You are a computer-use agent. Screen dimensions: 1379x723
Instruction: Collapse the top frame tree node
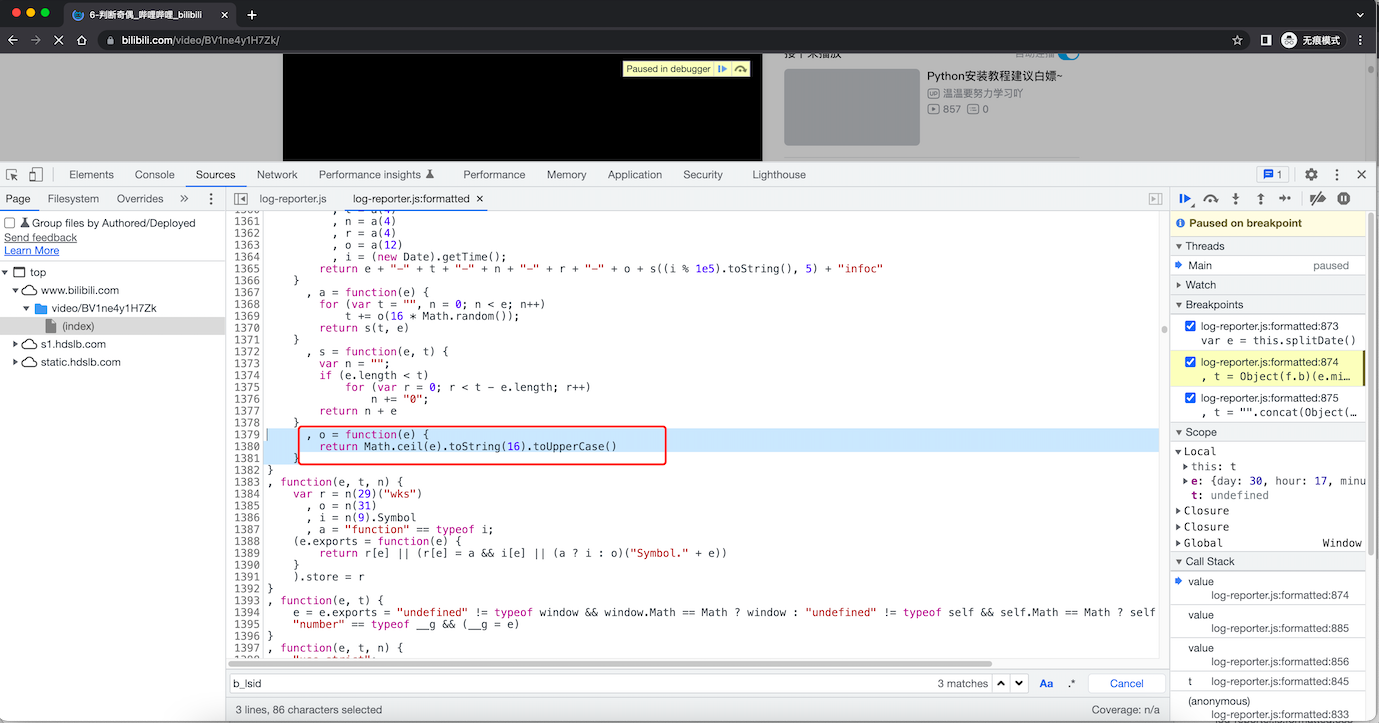pos(6,272)
